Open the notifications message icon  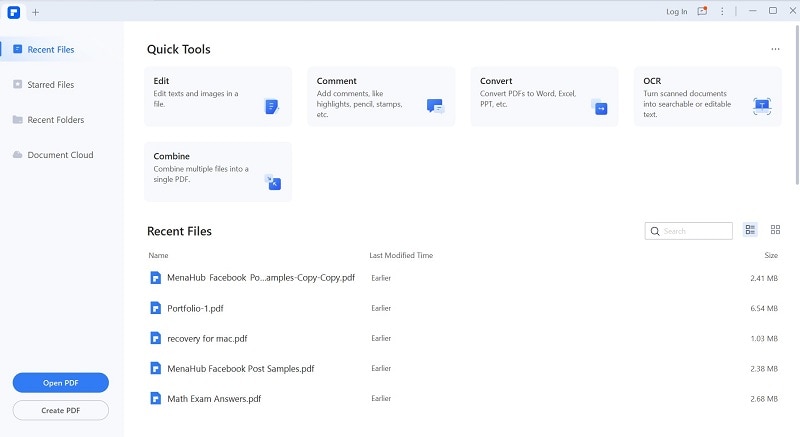click(703, 11)
